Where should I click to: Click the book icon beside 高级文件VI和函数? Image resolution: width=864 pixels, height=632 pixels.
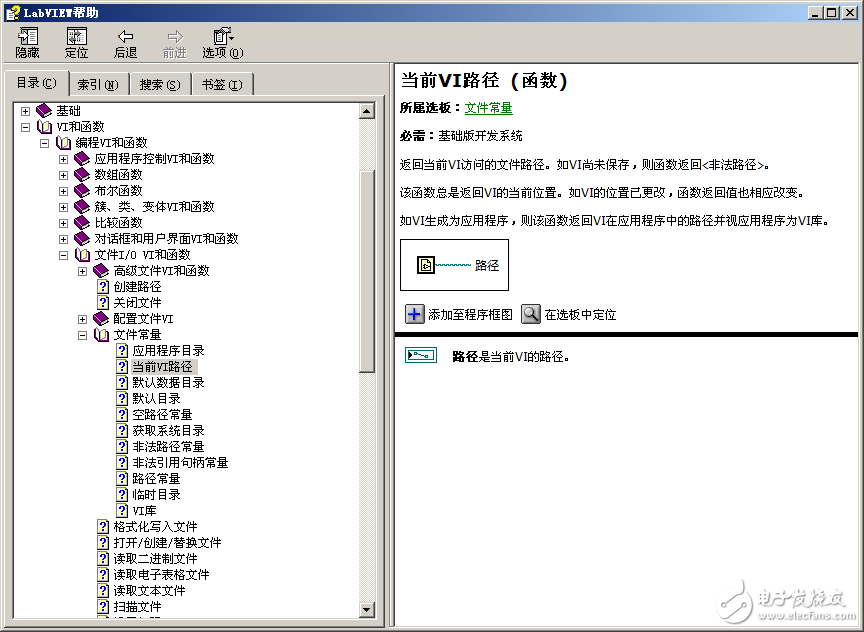click(101, 271)
